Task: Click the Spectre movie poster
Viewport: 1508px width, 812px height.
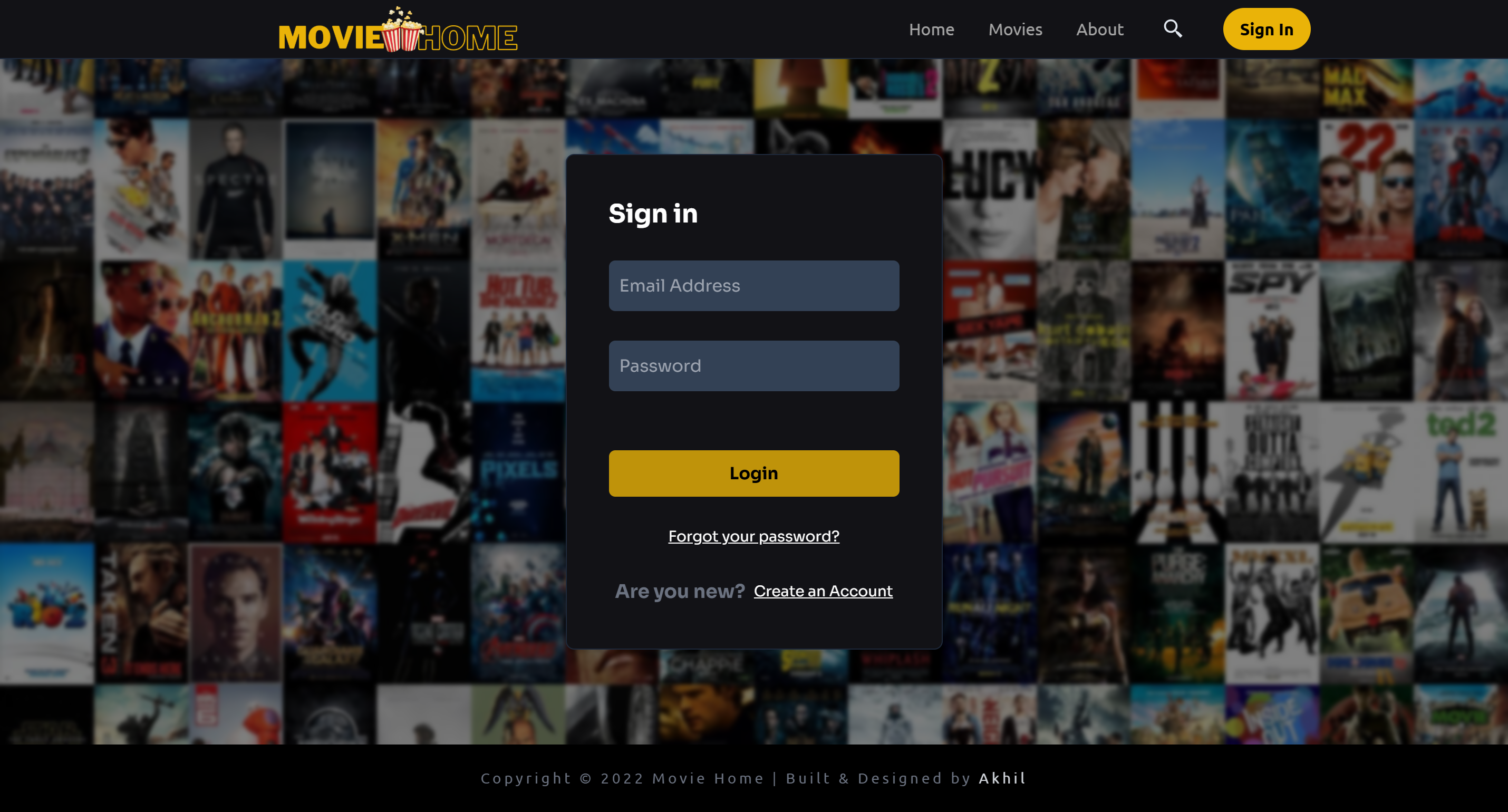Action: [x=235, y=190]
